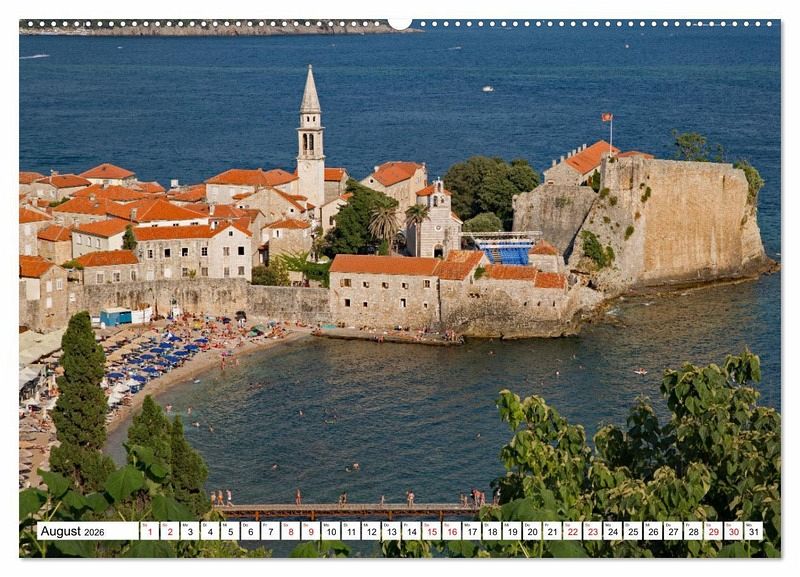
Task: Choose day 5 on the date row
Action: [229, 531]
